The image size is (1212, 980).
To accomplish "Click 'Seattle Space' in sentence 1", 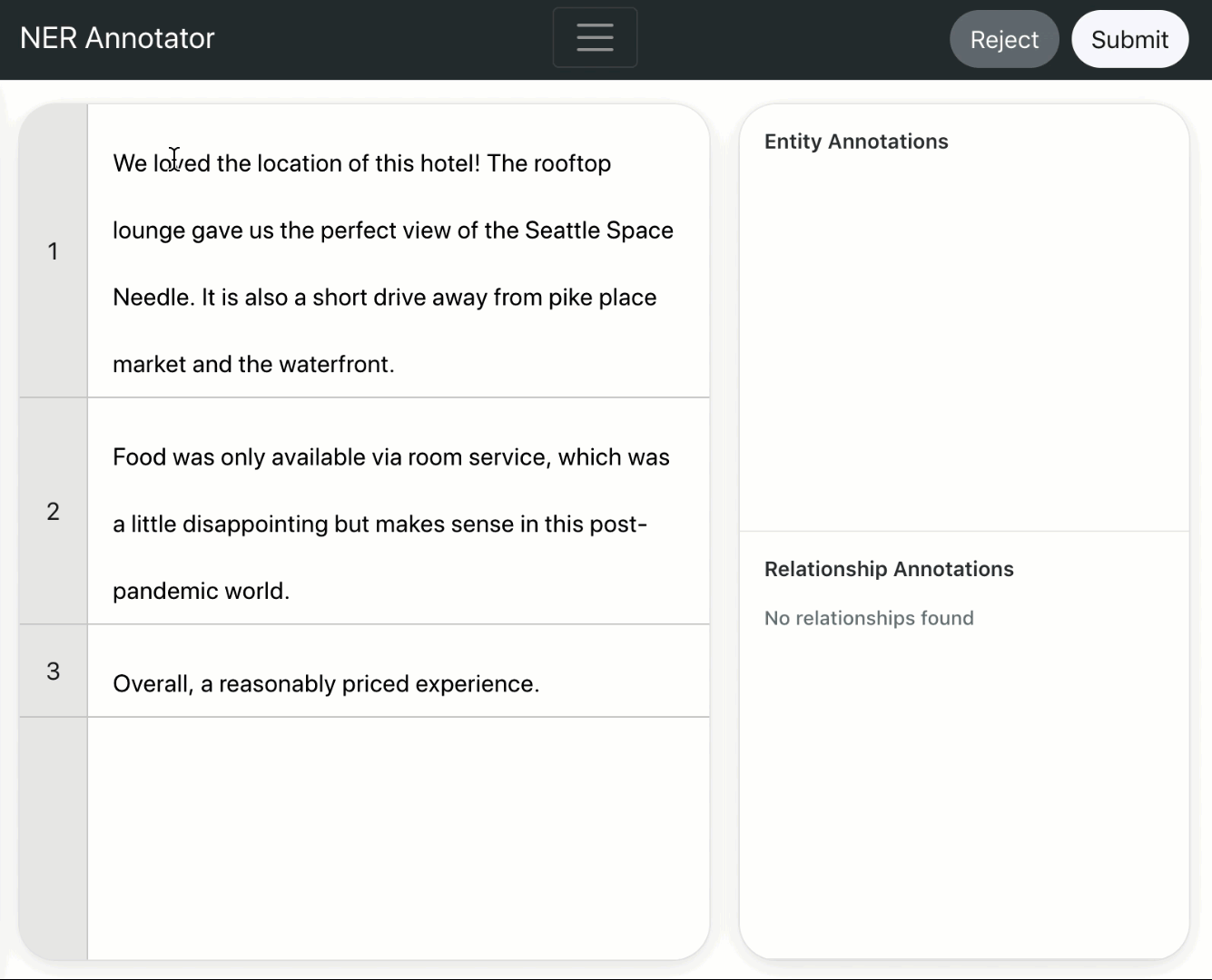I will (598, 230).
